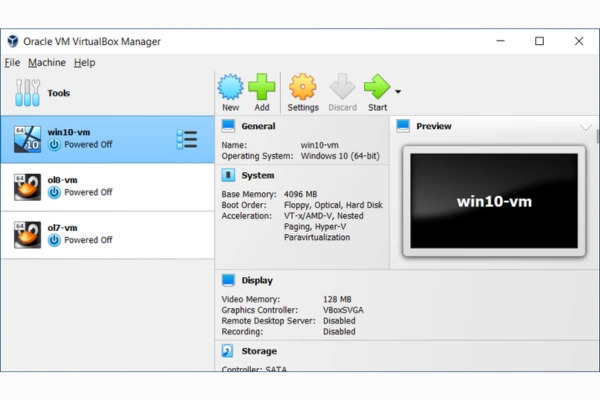This screenshot has height=400, width=600.
Task: Open the win10-vm list menu icon
Action: tap(187, 139)
